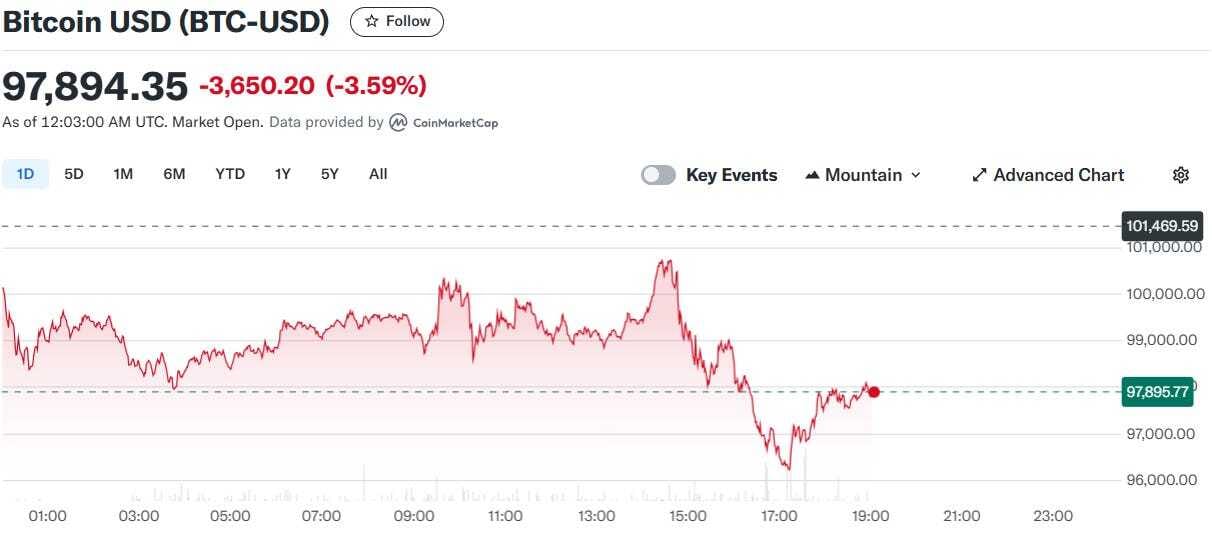
Task: Switch chart to YTD range
Action: (x=230, y=174)
